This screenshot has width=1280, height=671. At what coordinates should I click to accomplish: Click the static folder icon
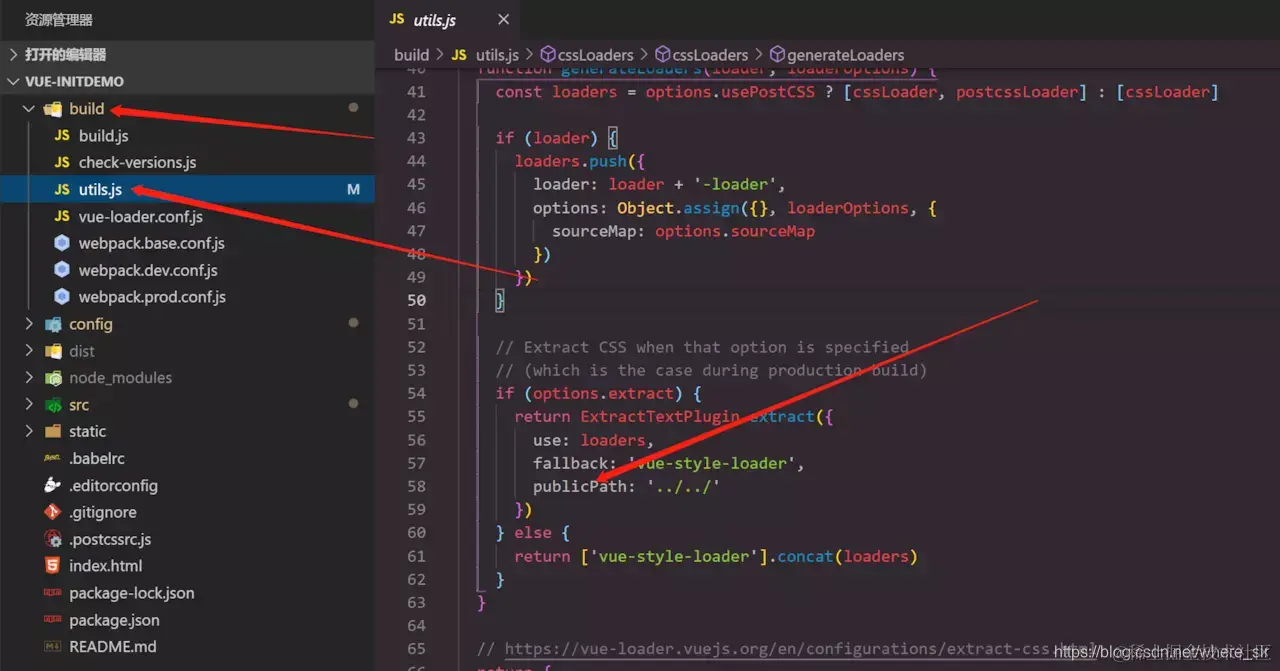point(53,432)
